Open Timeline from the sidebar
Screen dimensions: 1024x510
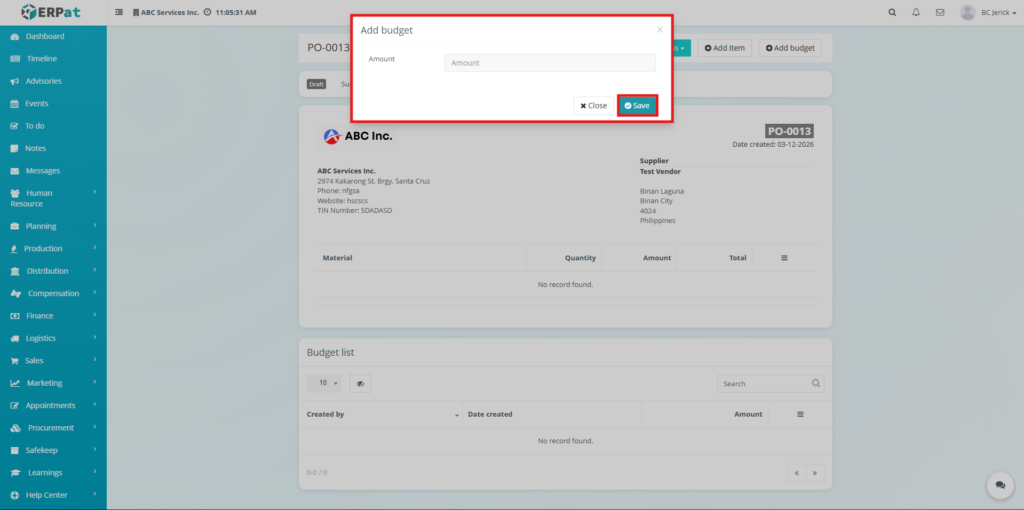coord(41,59)
